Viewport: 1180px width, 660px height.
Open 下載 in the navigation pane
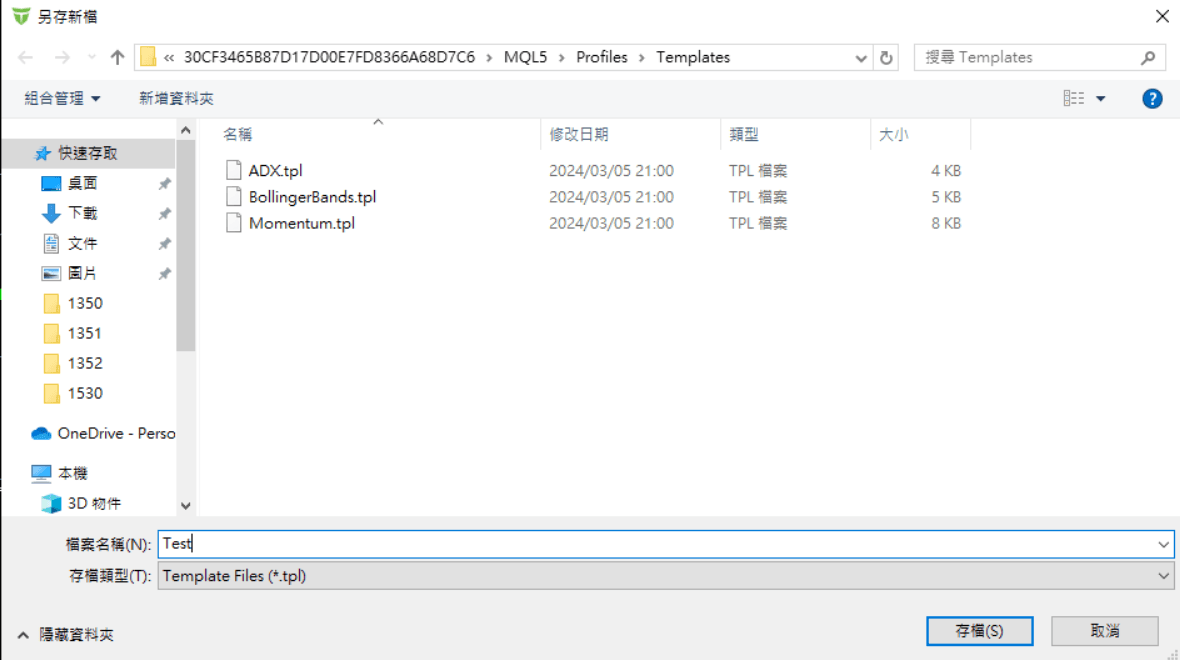82,214
